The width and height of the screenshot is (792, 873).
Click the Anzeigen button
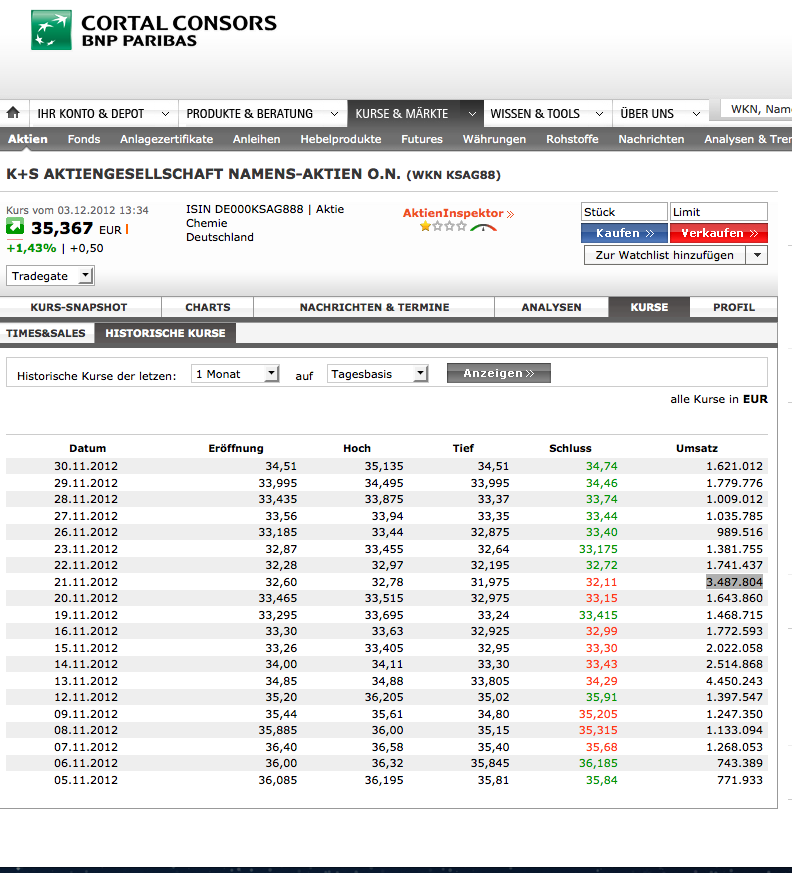[x=499, y=373]
